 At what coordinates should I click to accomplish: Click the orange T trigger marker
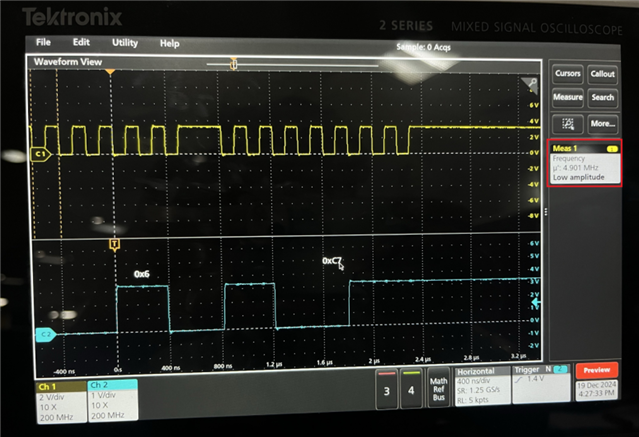[115, 245]
